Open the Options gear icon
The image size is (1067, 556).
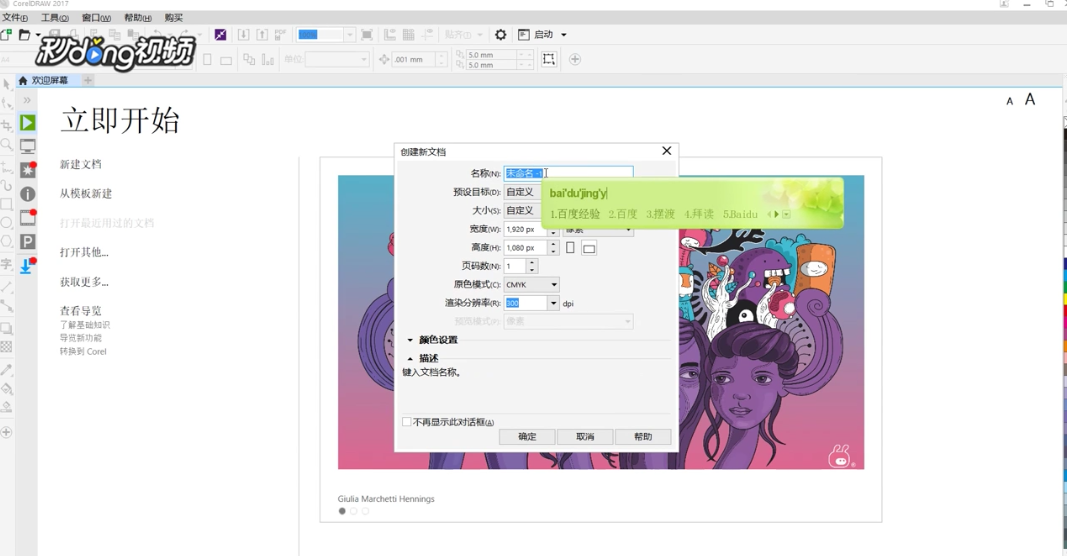(x=501, y=34)
